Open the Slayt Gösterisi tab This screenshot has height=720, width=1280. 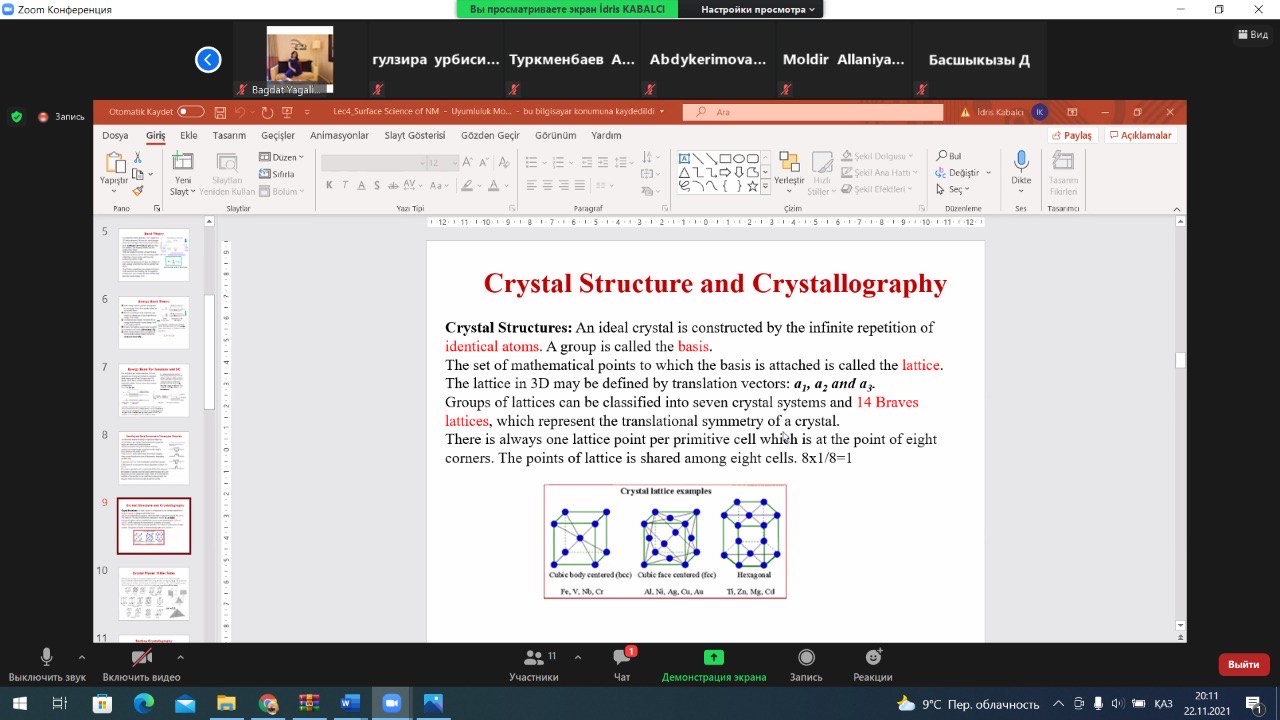tap(414, 135)
